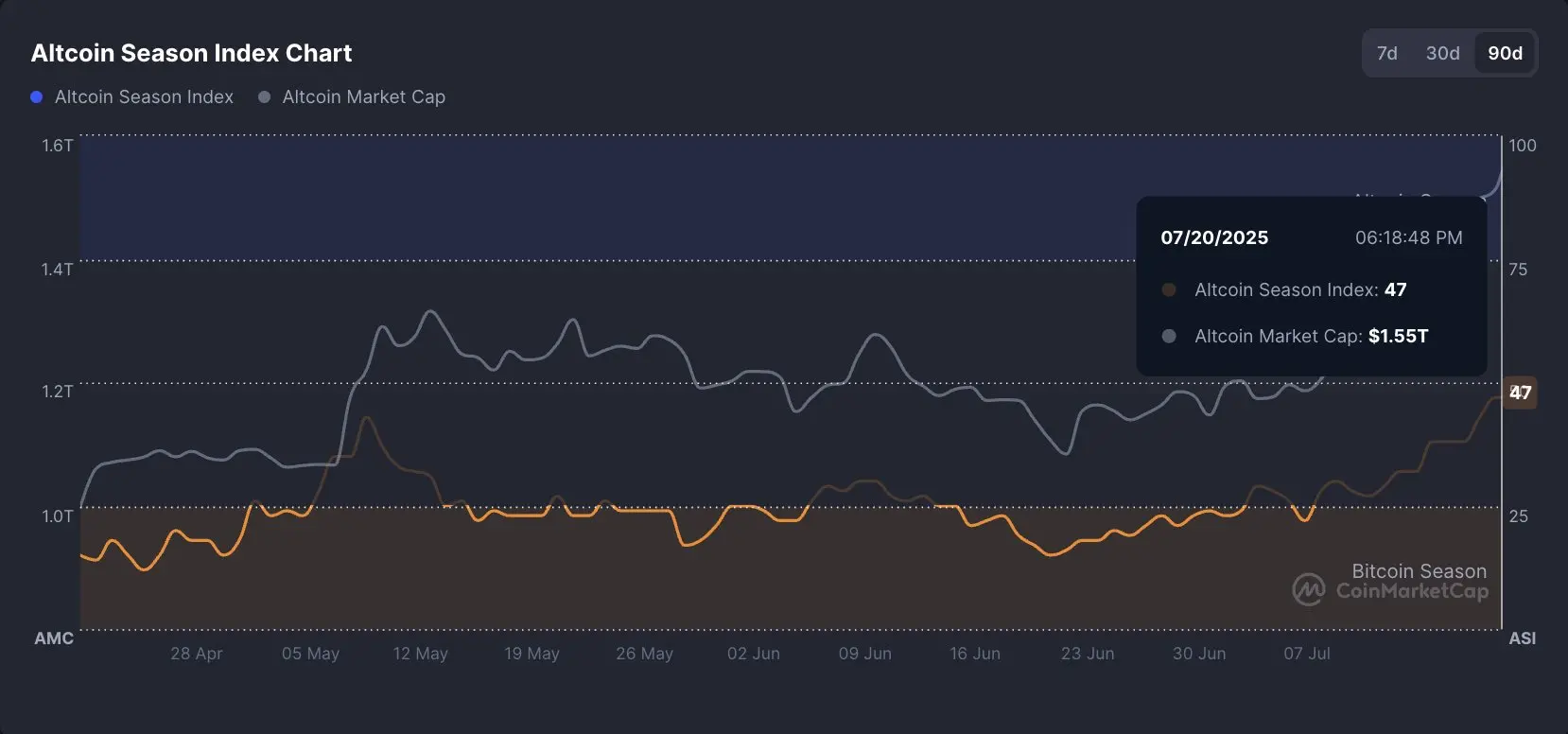Click the blue Altcoin Season Index dot

[x=37, y=96]
